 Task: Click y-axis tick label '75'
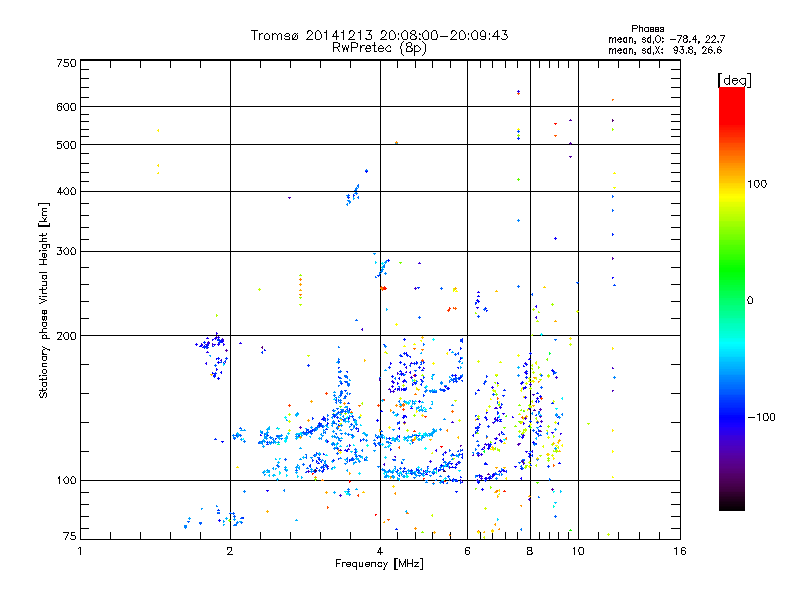70,536
